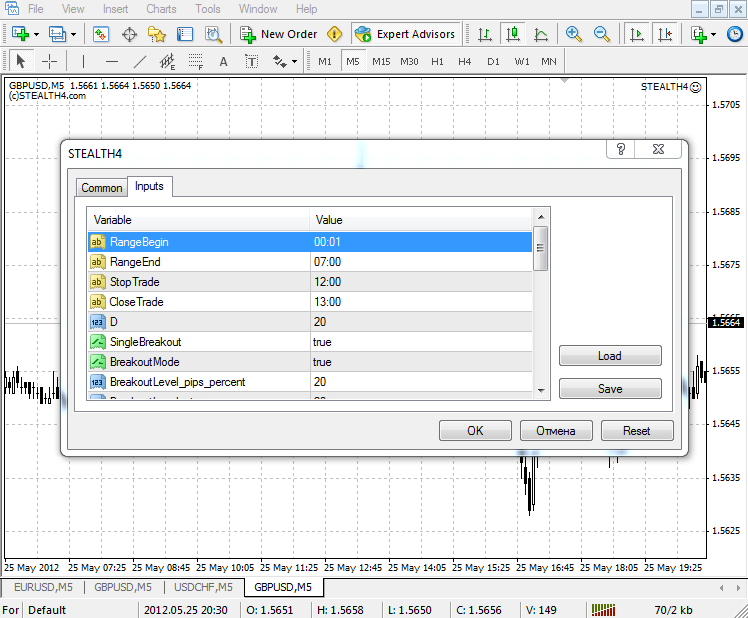The image size is (748, 618).
Task: Open the Profiles icon
Action: (x=57, y=34)
